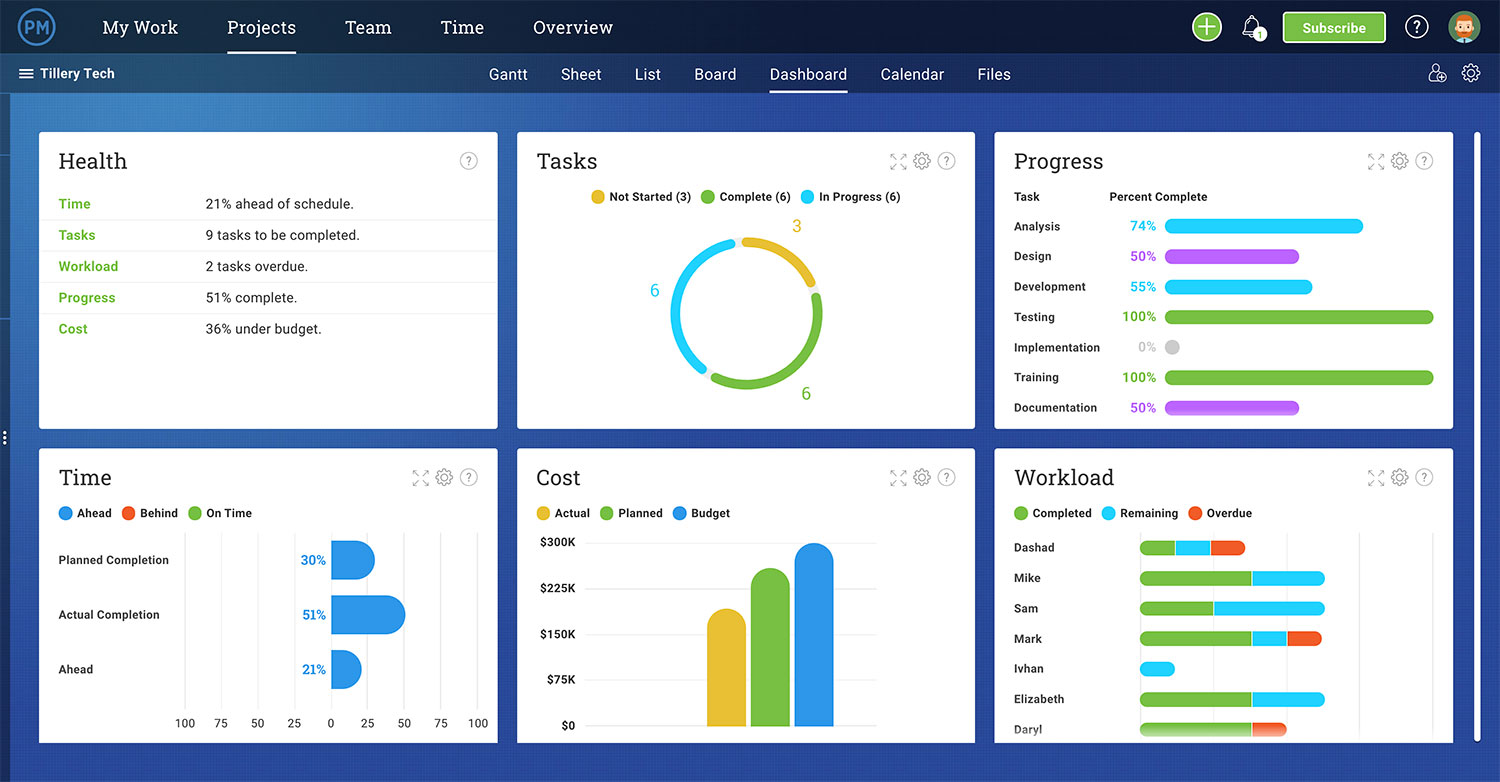Toggle the Not Started legend in Tasks chart

[640, 196]
